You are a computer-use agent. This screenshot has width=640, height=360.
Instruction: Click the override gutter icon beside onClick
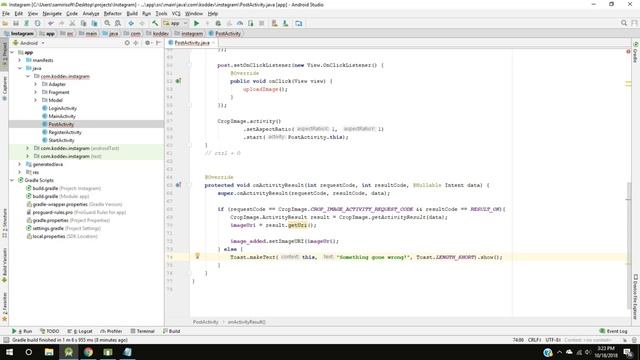click(x=178, y=81)
